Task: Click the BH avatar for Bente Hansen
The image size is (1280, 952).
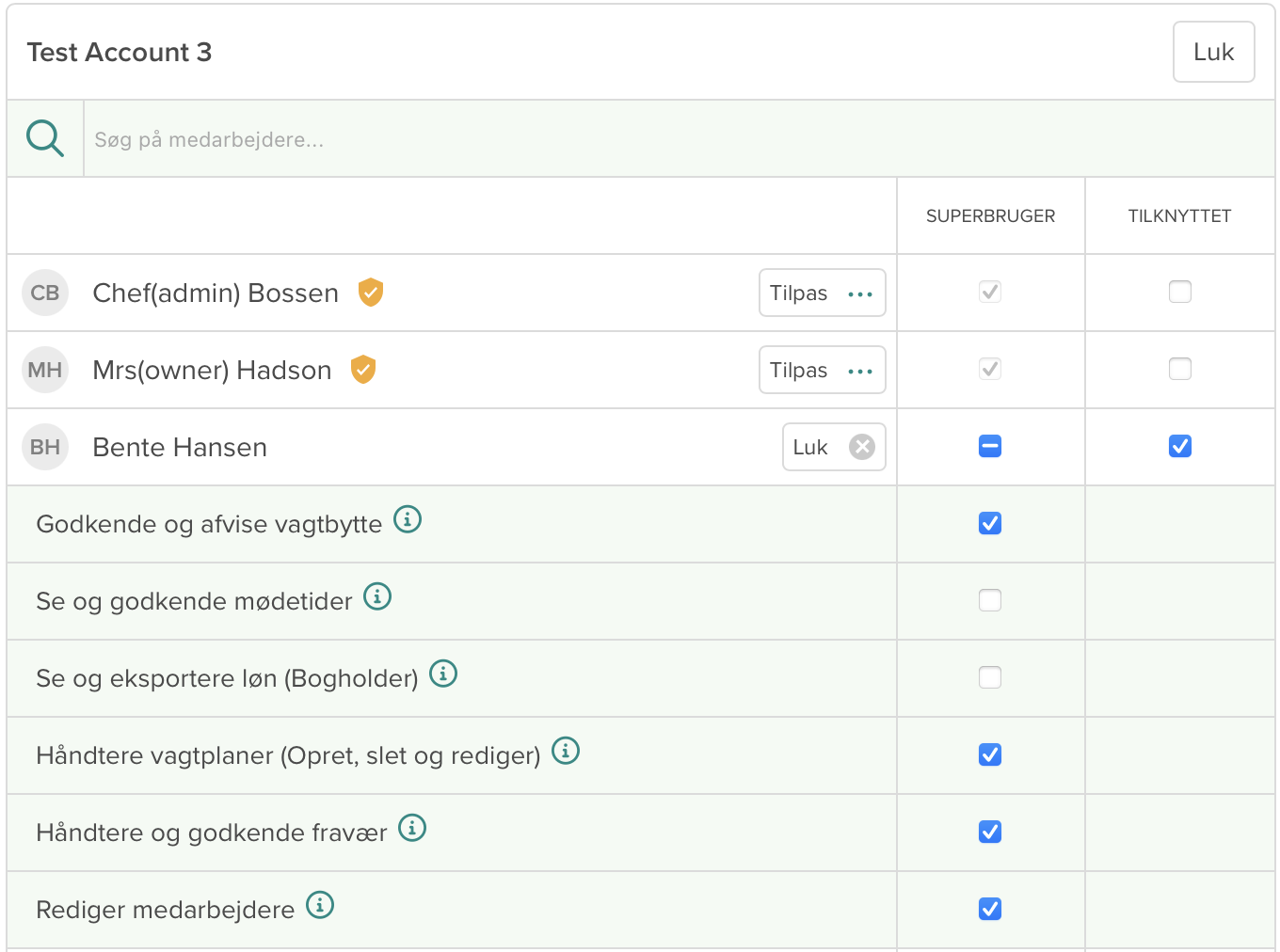Action: pos(45,447)
